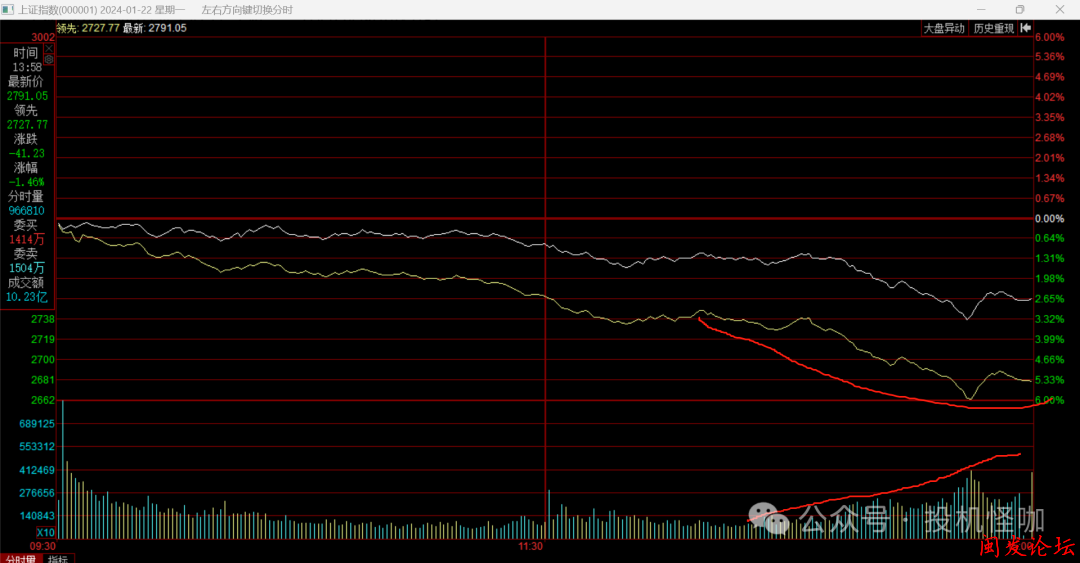Restore down the 上证指数 window
Viewport: 1080px width, 563px height.
[x=1020, y=10]
